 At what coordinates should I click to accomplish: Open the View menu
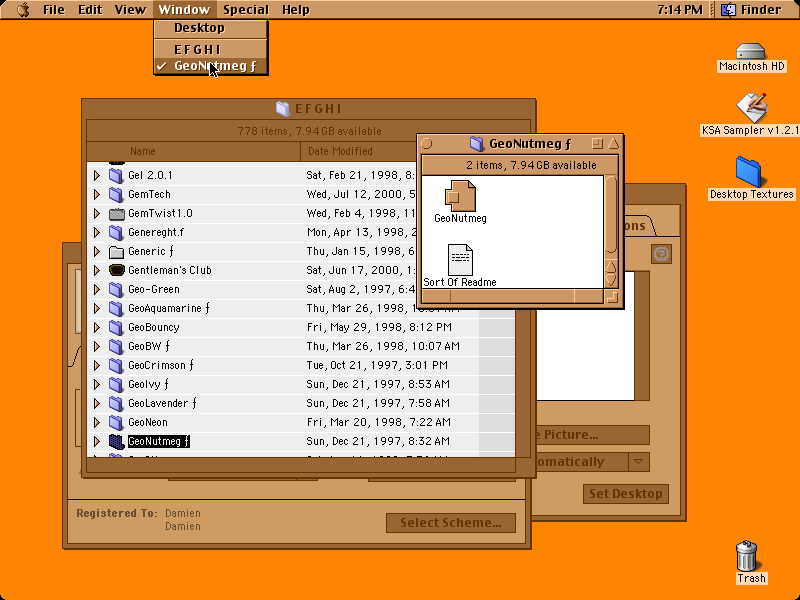coord(130,10)
